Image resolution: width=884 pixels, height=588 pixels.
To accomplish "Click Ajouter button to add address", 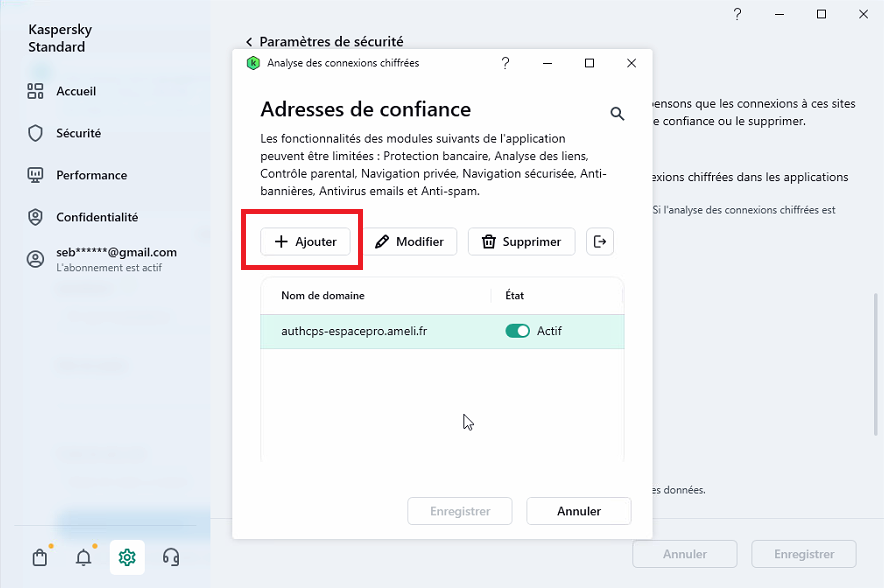I will [305, 242].
